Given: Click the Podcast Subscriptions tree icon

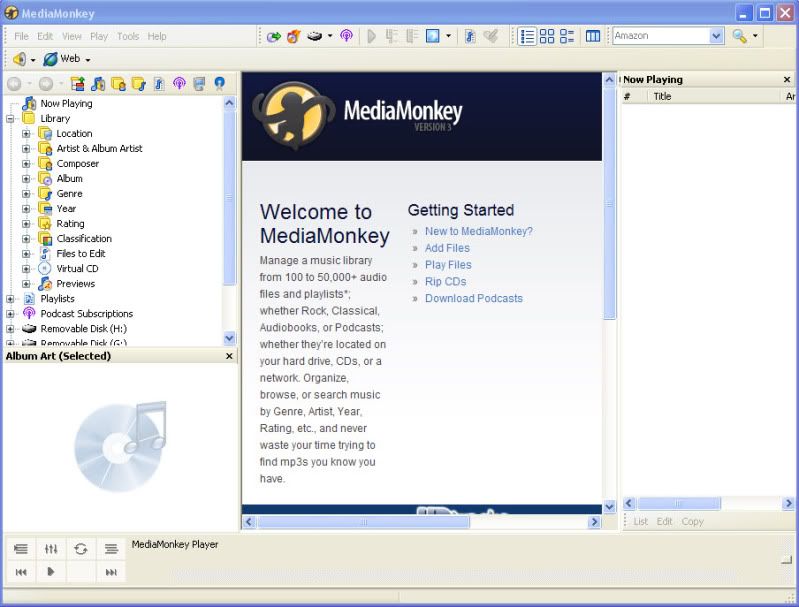Looking at the screenshot, I should tap(29, 313).
